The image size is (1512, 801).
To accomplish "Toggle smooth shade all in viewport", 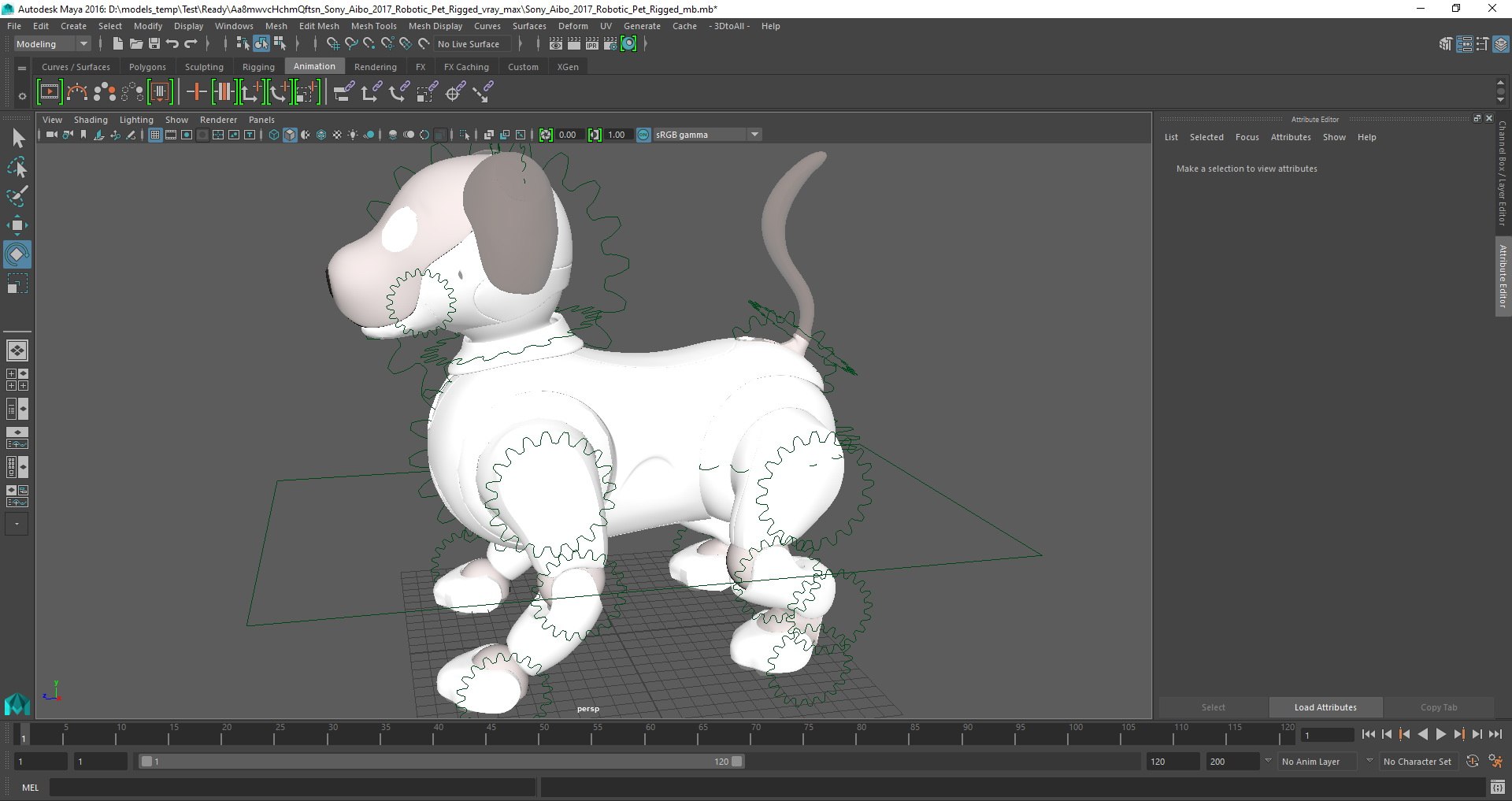I will 290,135.
